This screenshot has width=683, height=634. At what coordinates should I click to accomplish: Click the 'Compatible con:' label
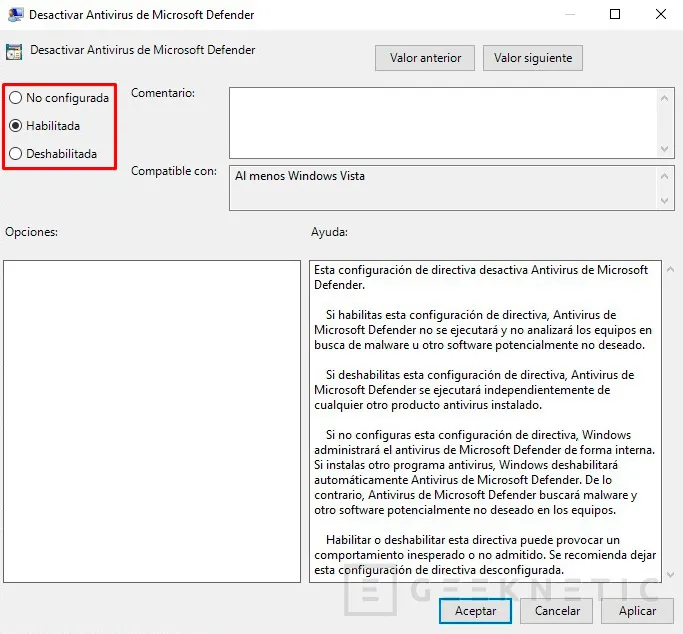tap(174, 171)
